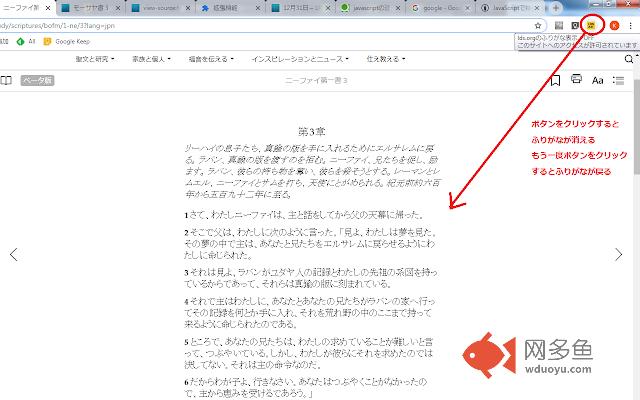Open the Chrome profile avatar K
This screenshot has width=640, height=400.
pos(614,26)
